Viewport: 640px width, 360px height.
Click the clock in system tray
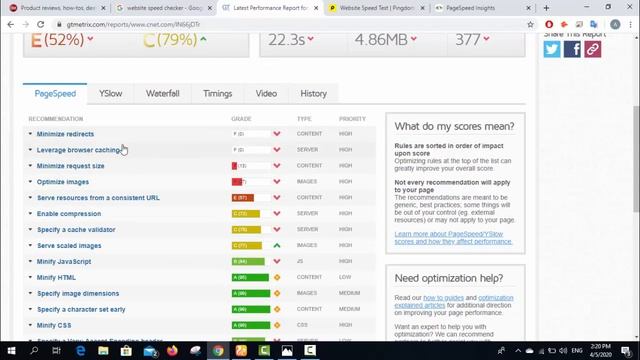point(600,351)
